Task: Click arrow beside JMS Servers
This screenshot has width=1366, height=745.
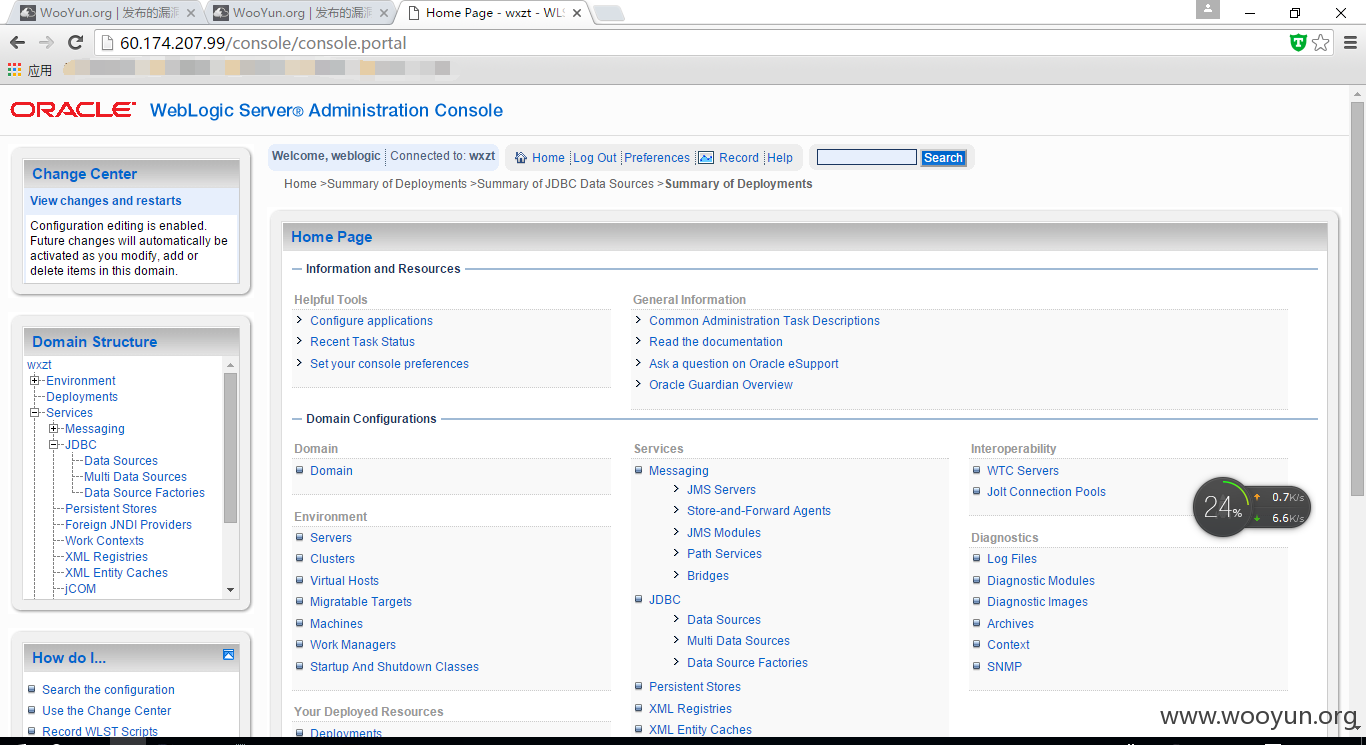Action: pyautogui.click(x=677, y=489)
